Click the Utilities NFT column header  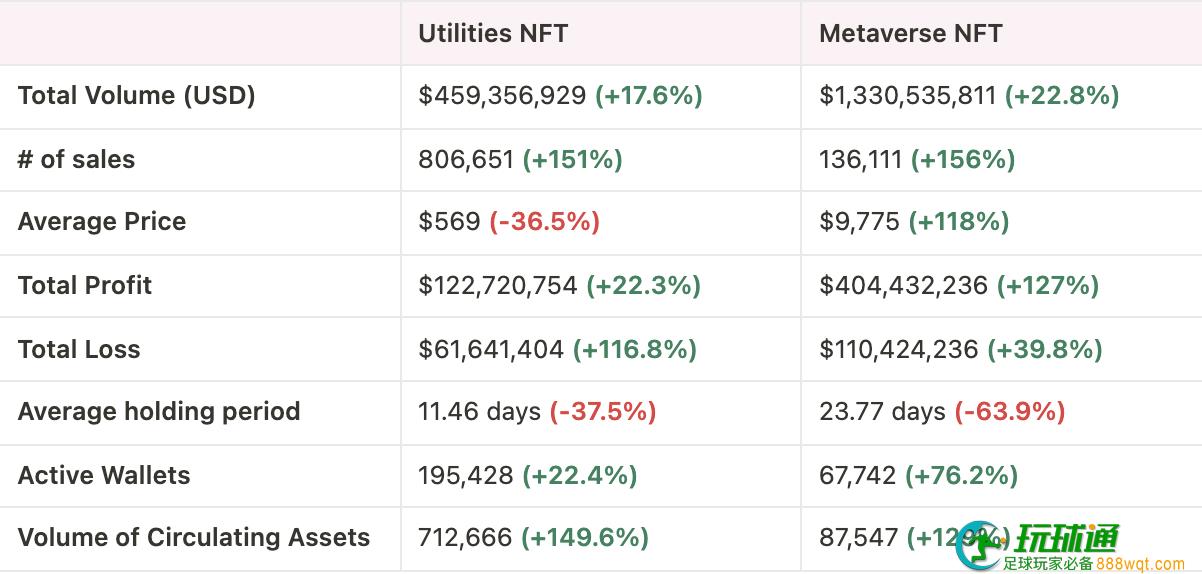point(493,33)
